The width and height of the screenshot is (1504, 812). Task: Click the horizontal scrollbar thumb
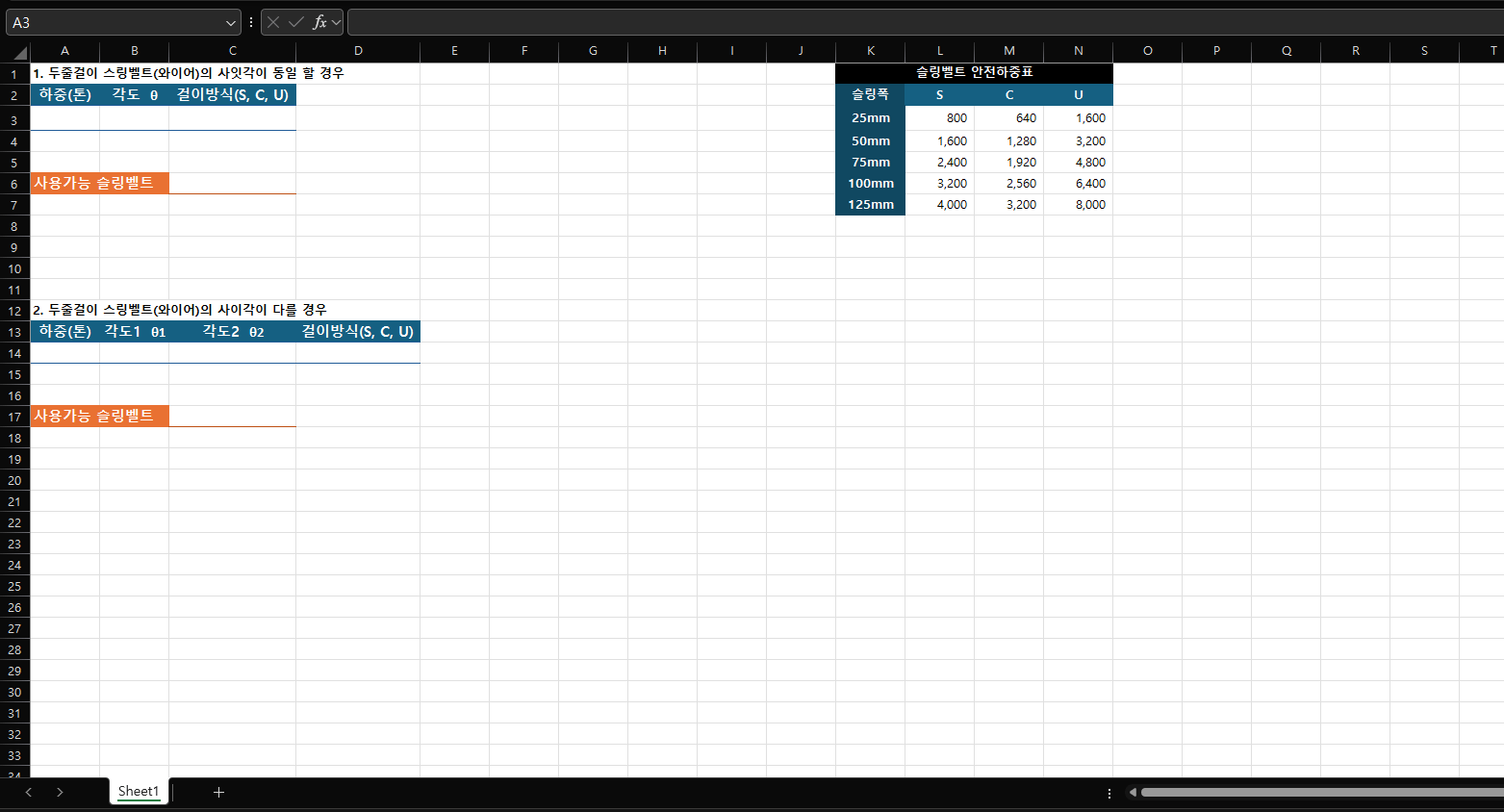[1318, 793]
